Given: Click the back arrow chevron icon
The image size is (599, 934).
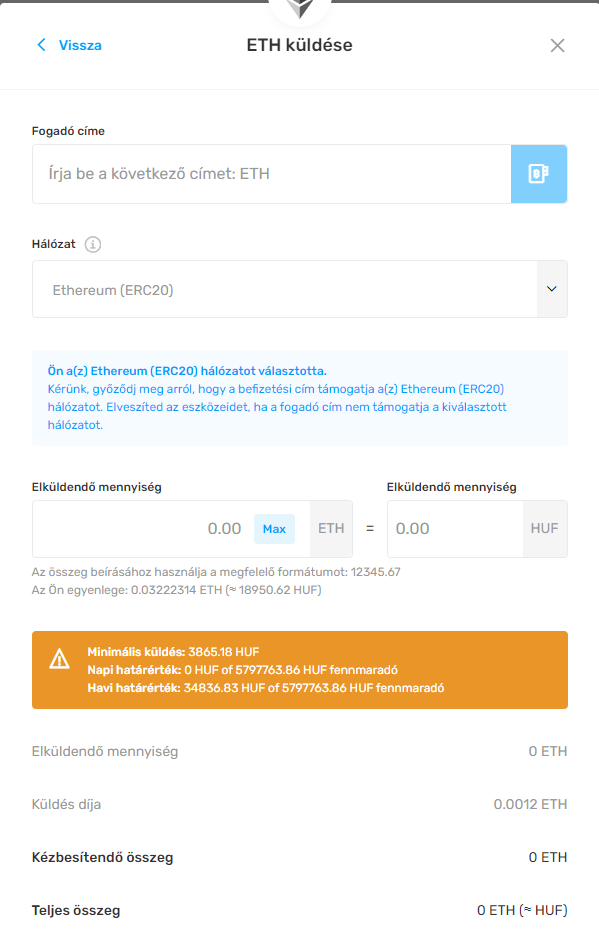Looking at the screenshot, I should pyautogui.click(x=41, y=45).
